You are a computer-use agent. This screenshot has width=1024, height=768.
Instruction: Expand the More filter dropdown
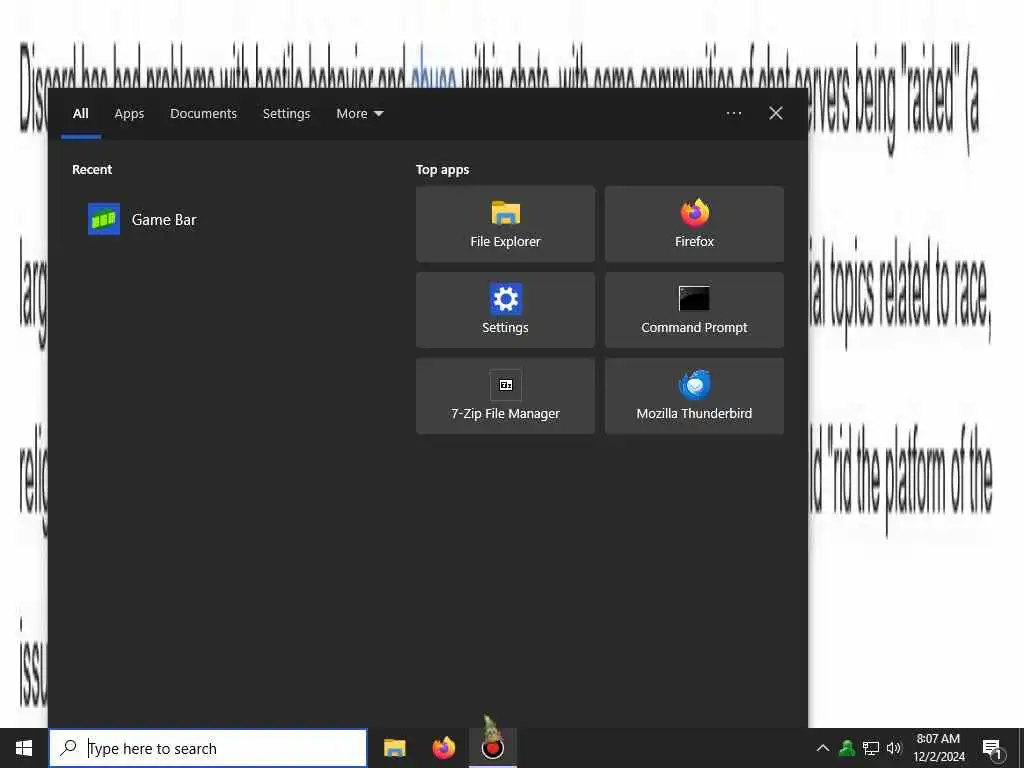[359, 114]
